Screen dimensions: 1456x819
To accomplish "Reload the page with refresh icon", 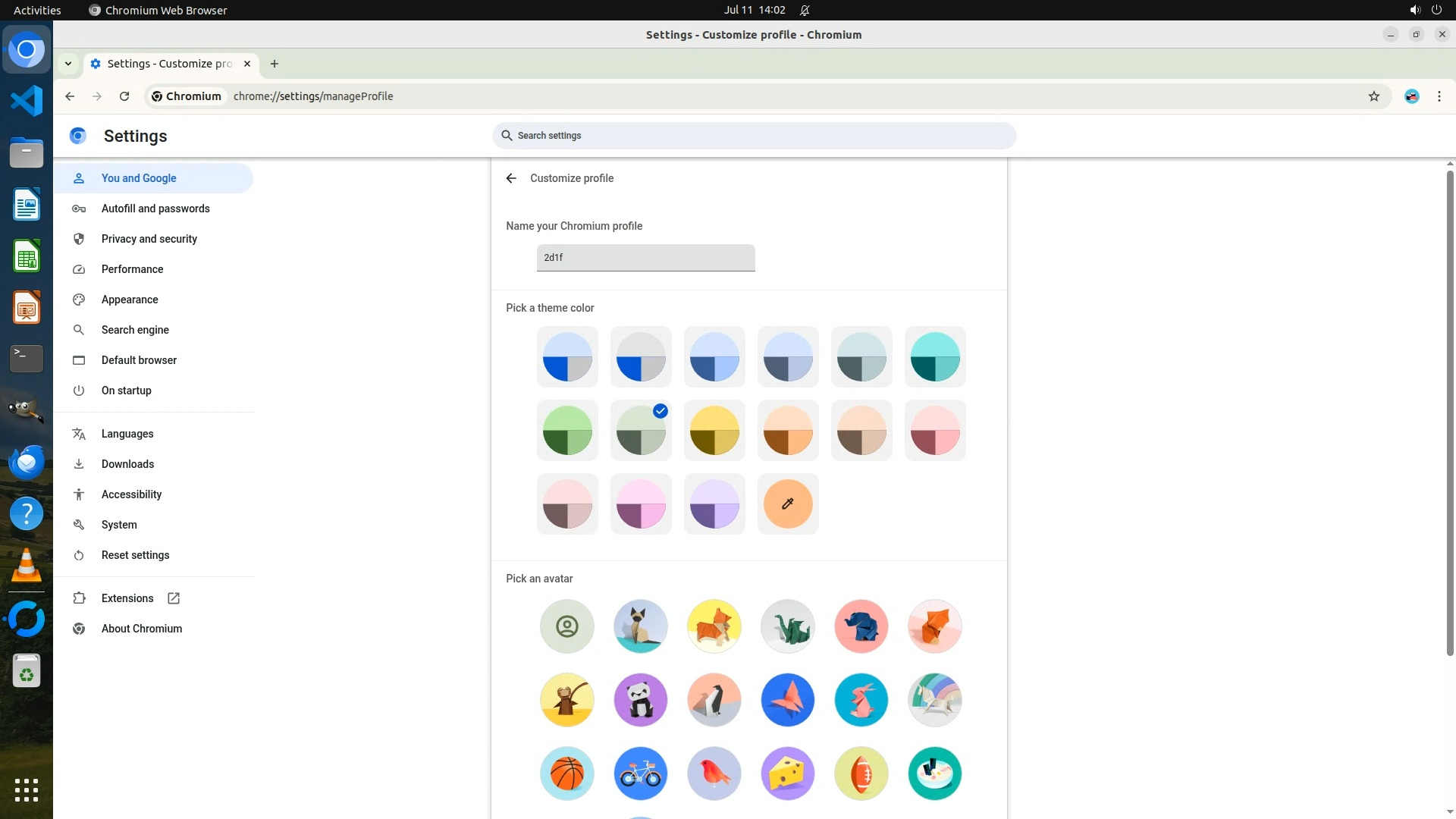I will 124,96.
